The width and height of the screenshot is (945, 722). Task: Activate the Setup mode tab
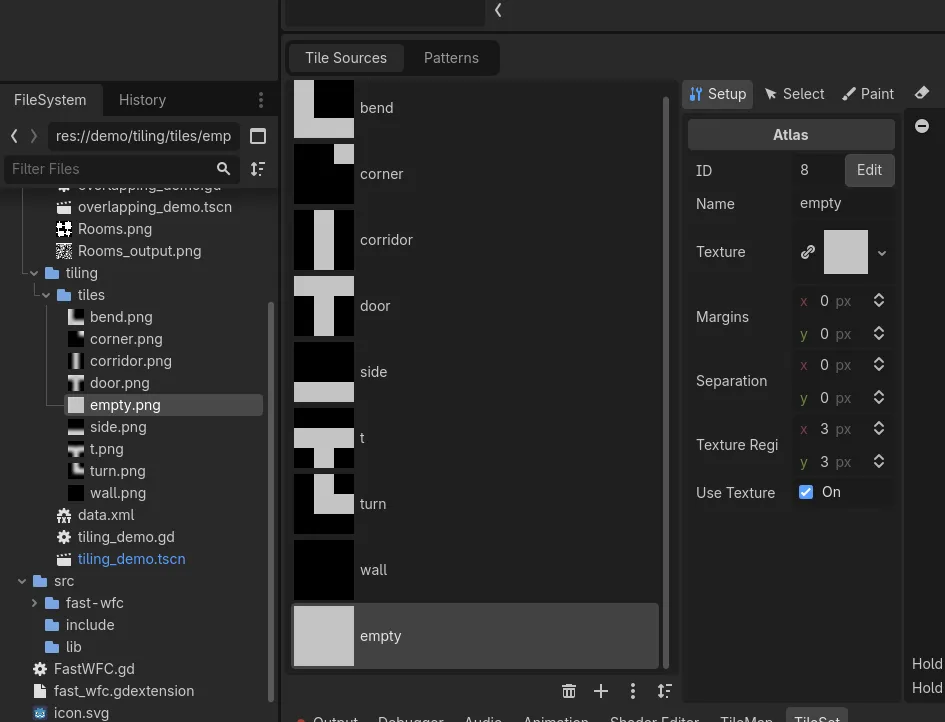[718, 94]
